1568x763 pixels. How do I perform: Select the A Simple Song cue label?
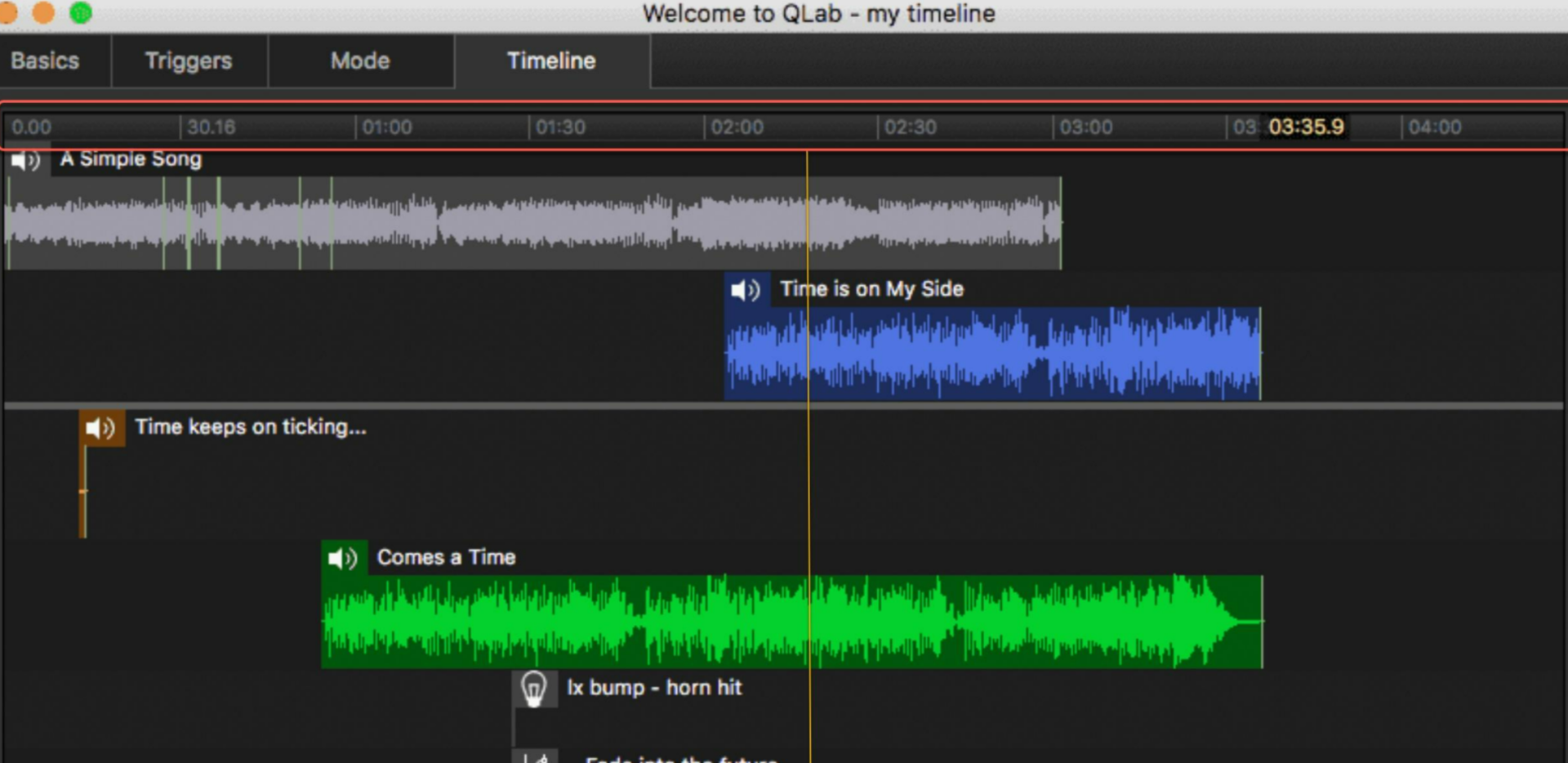131,159
